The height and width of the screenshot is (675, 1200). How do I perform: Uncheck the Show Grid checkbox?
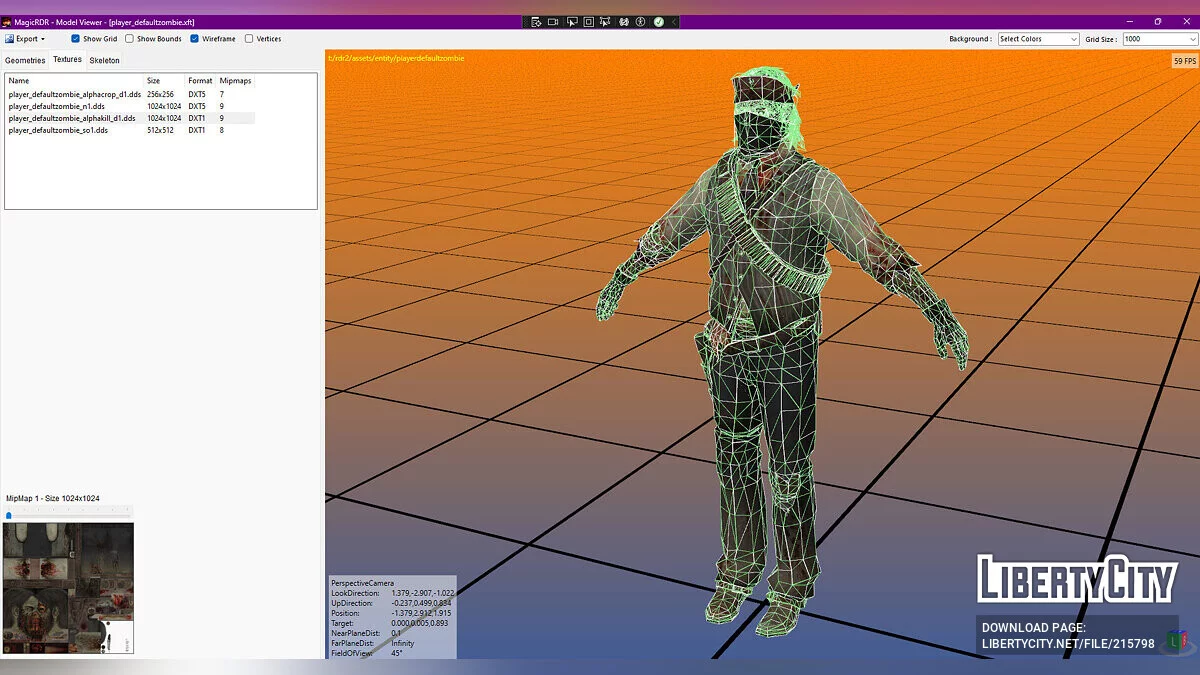(76, 39)
